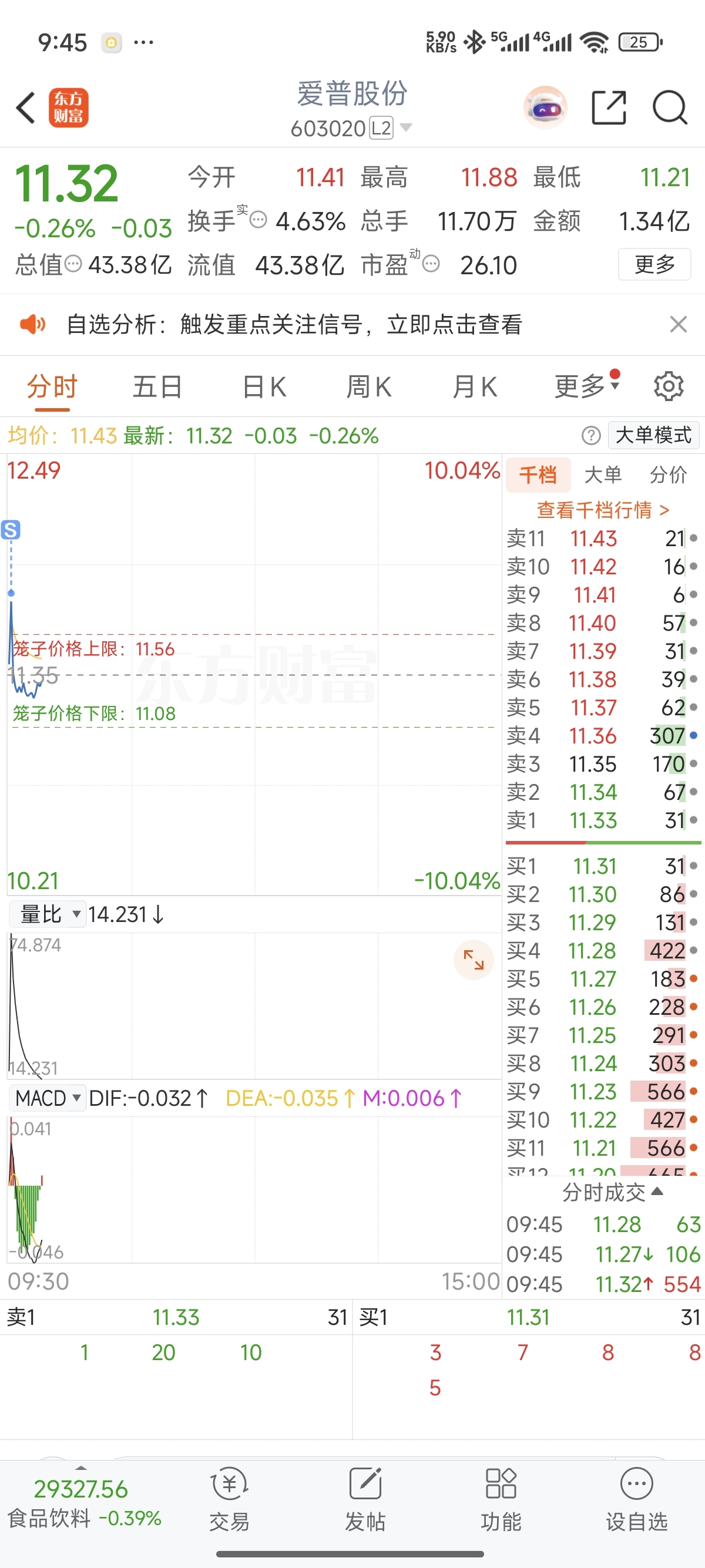Switch to the 月K tab
The height and width of the screenshot is (1568, 705).
[x=475, y=386]
